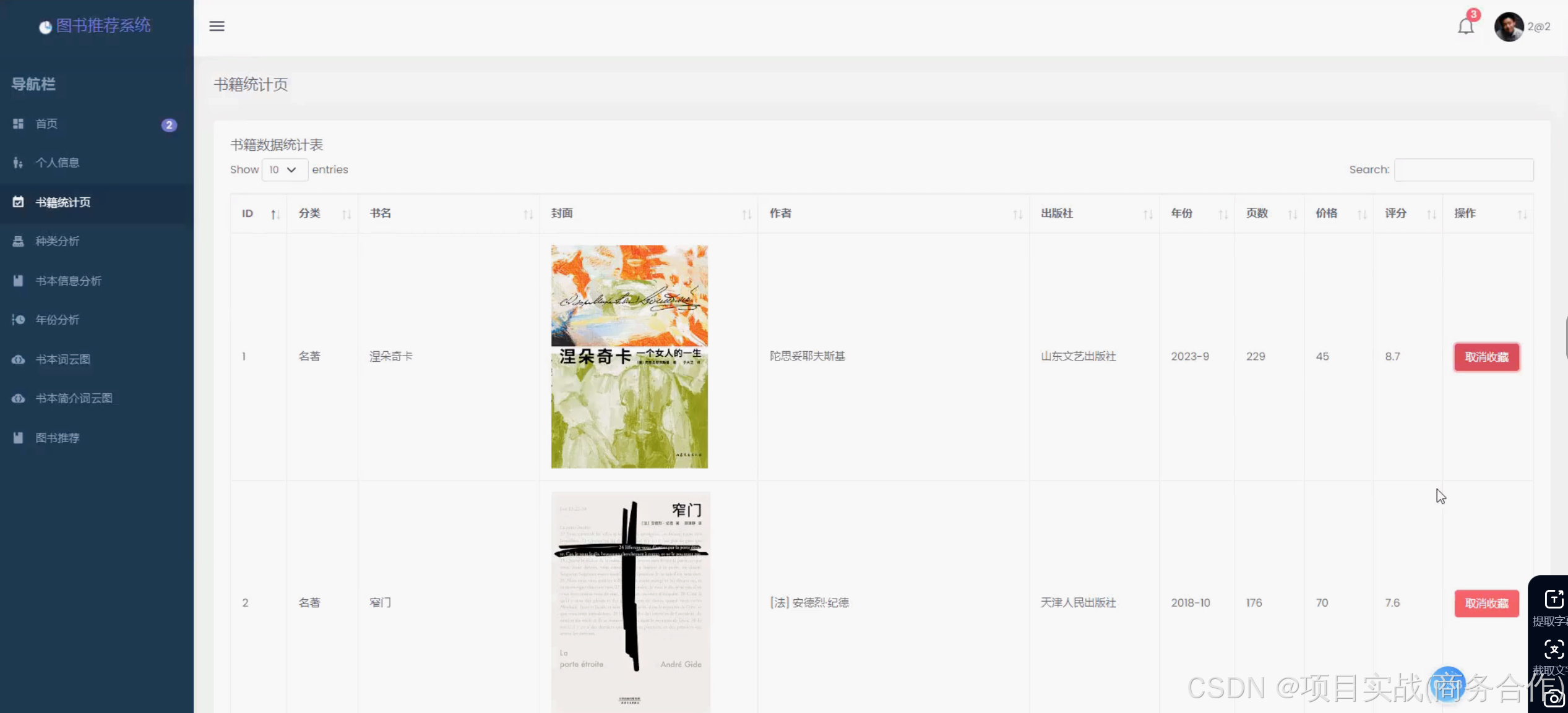Screen dimensions: 1568x713
Task: Click the user avatar picture
Action: pyautogui.click(x=1509, y=27)
